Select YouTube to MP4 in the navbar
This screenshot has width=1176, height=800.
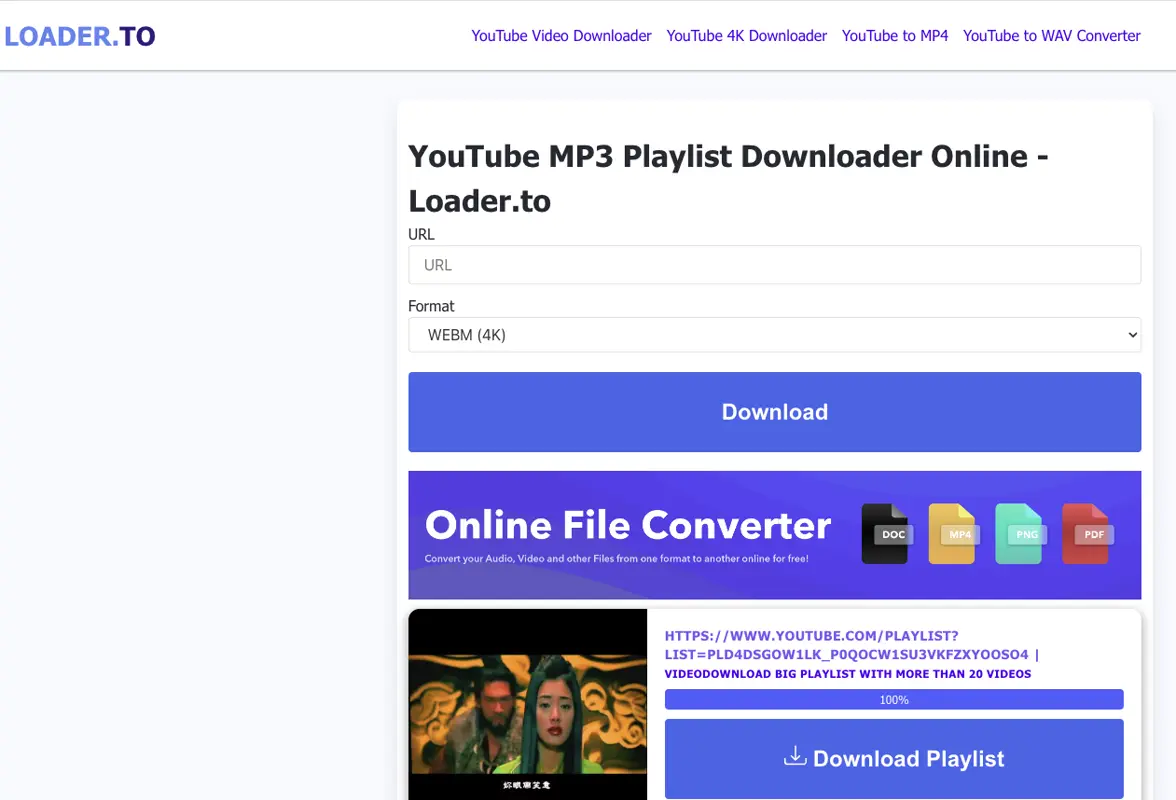coord(895,35)
